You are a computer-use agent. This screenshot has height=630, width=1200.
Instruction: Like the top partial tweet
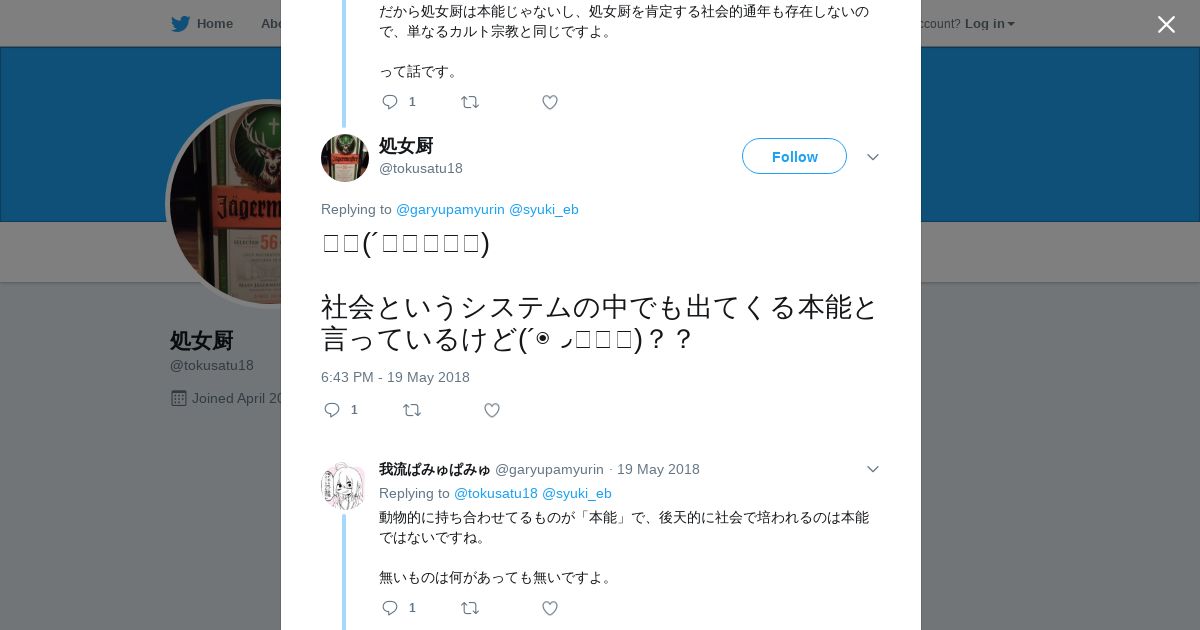(x=550, y=102)
